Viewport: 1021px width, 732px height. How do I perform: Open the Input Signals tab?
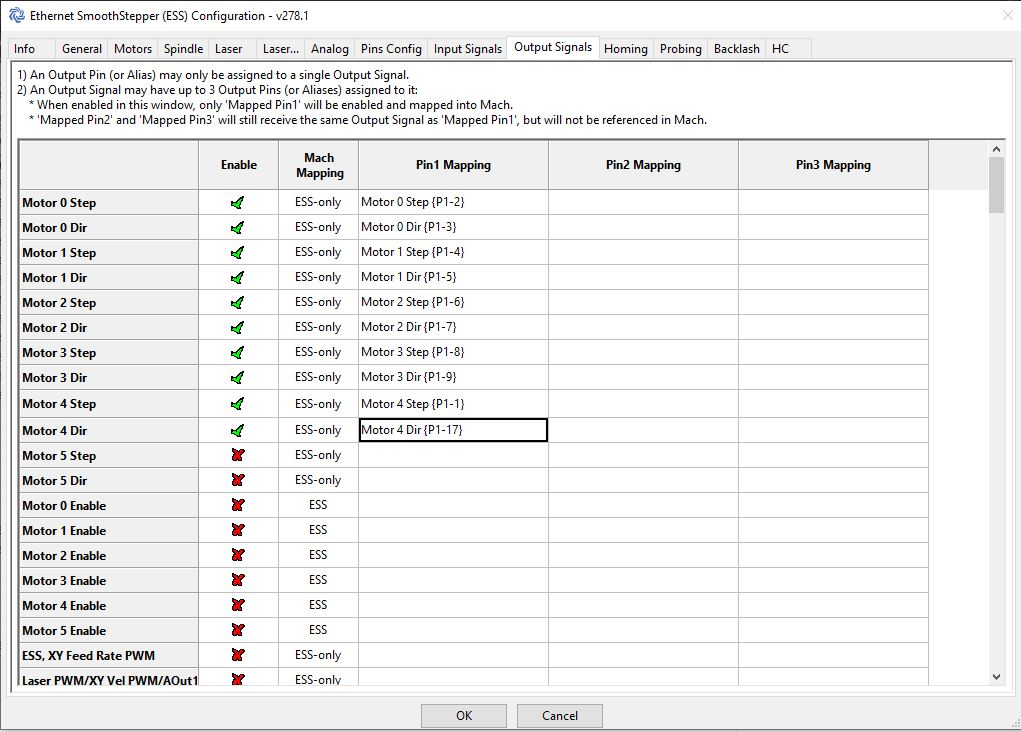468,49
